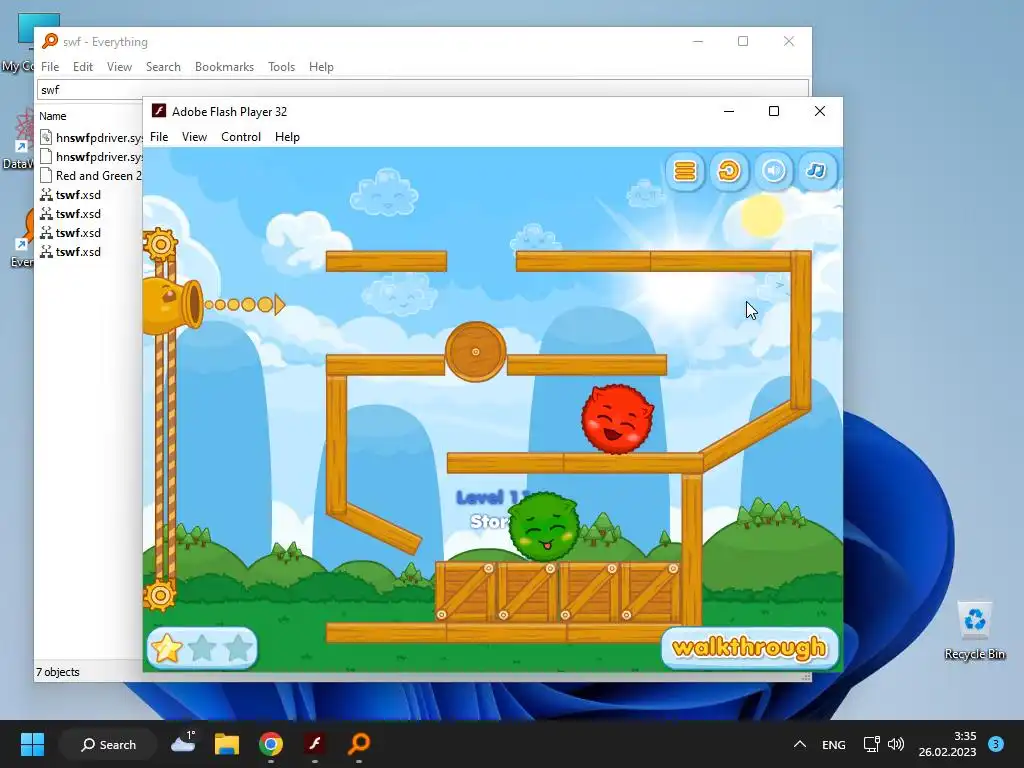This screenshot has height=768, width=1024.
Task: Select the first tswf.xsd result
Action: [71, 195]
